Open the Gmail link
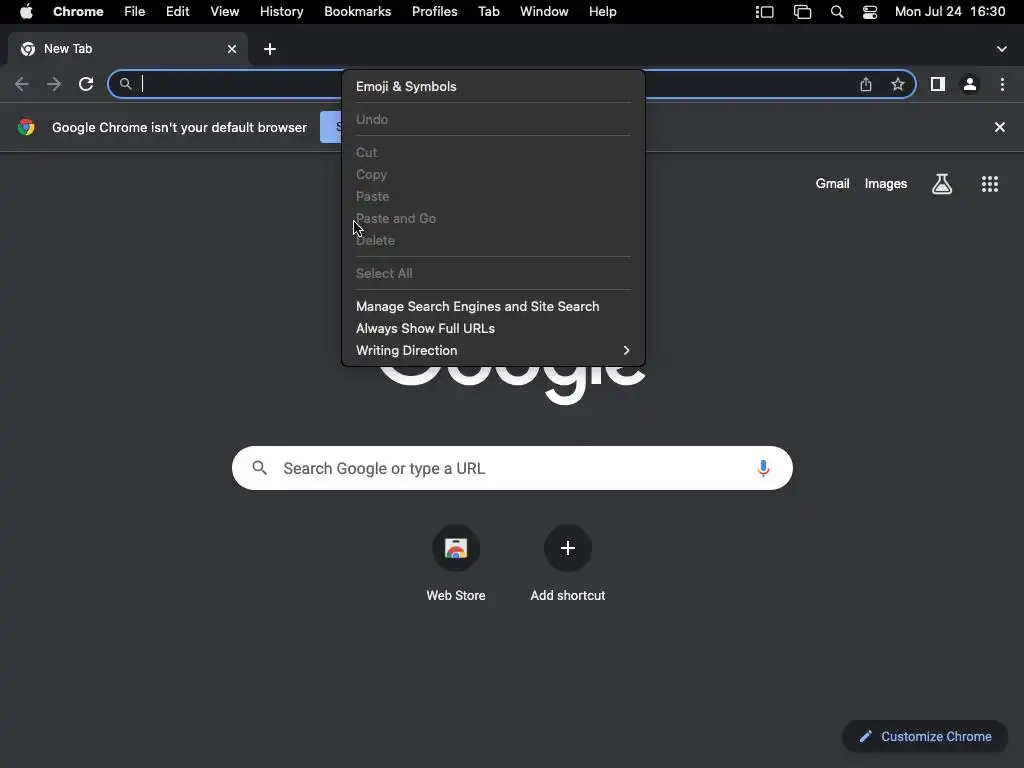 click(x=832, y=184)
